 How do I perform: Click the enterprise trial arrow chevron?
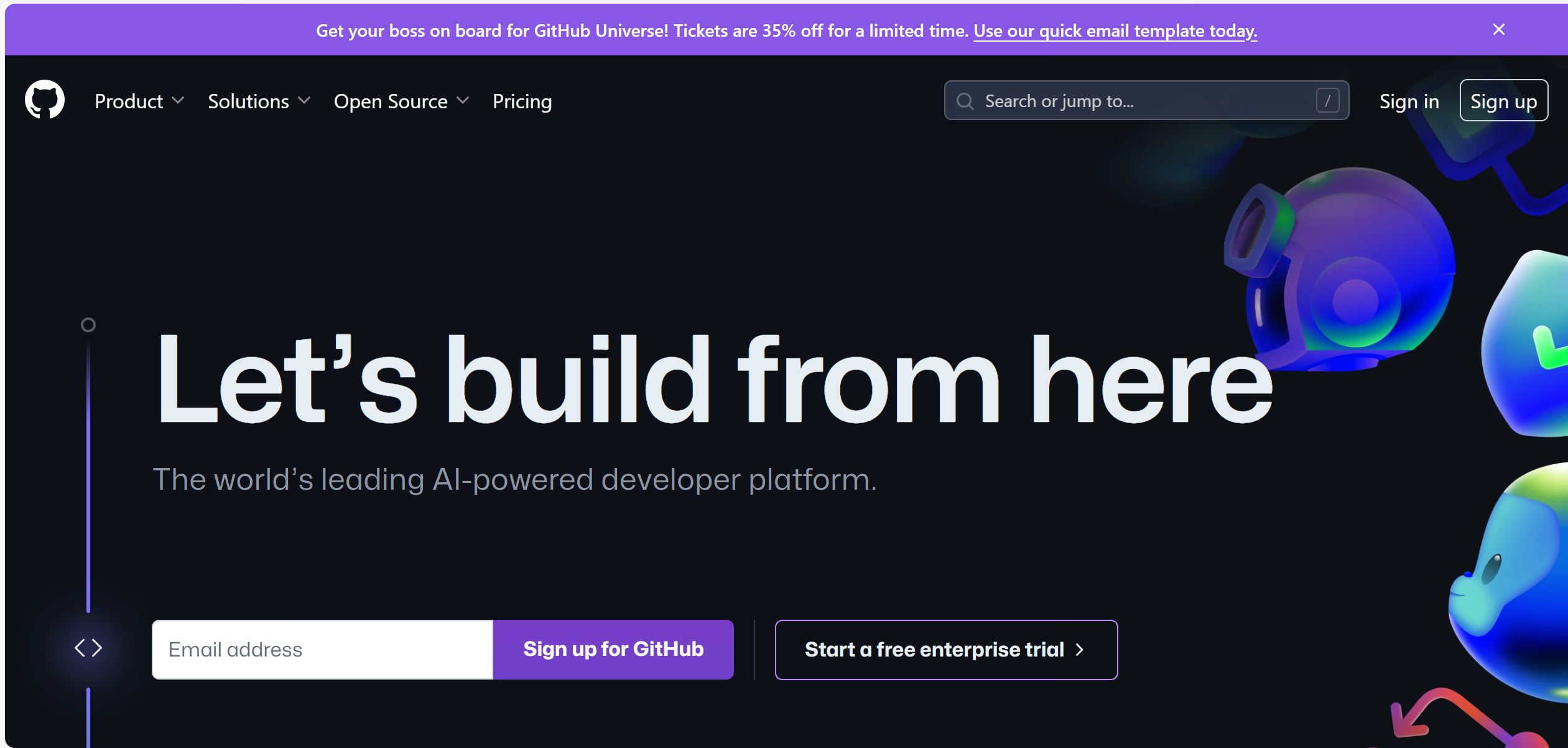[x=1080, y=650]
